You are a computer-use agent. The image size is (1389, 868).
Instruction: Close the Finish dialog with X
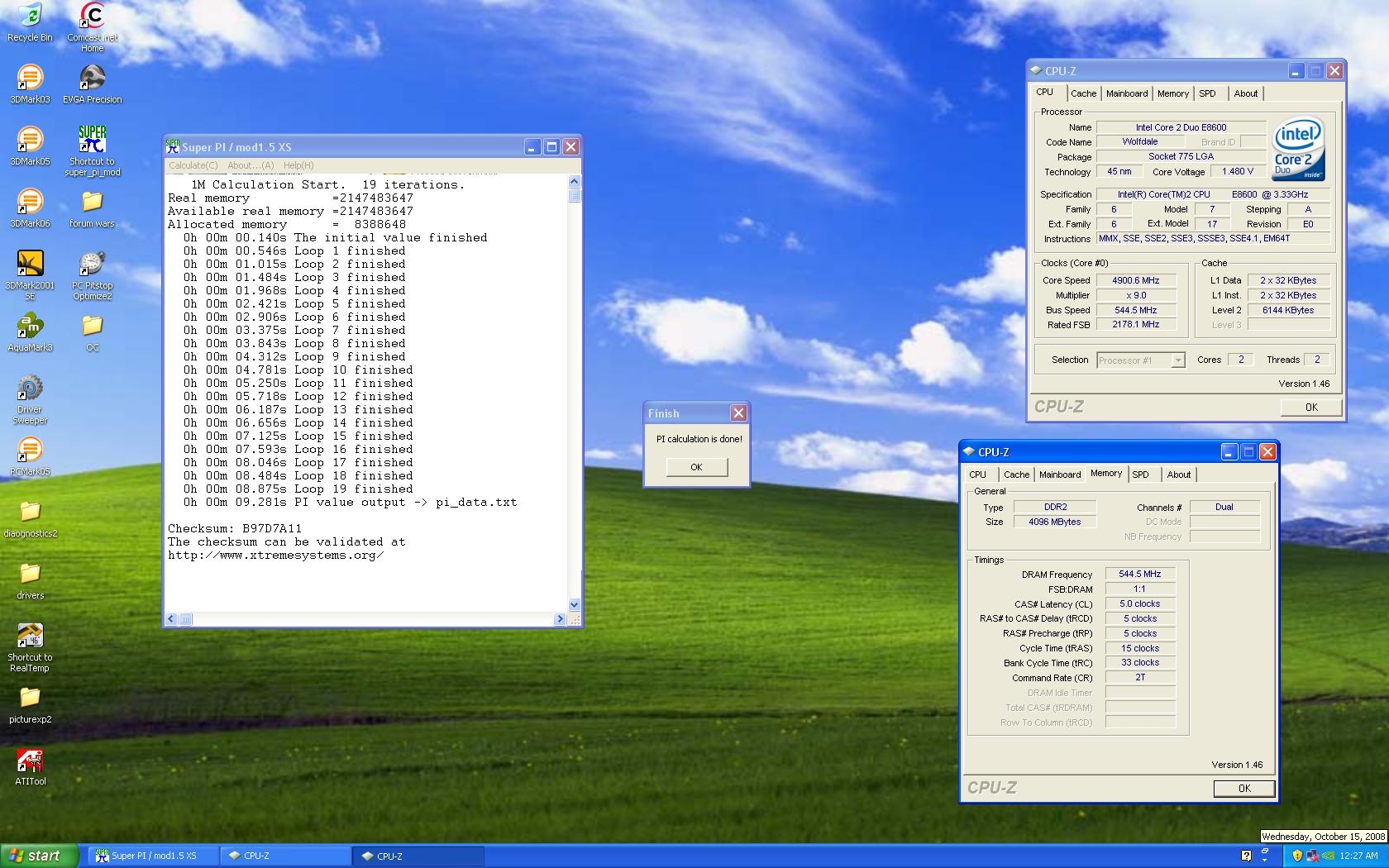(738, 413)
